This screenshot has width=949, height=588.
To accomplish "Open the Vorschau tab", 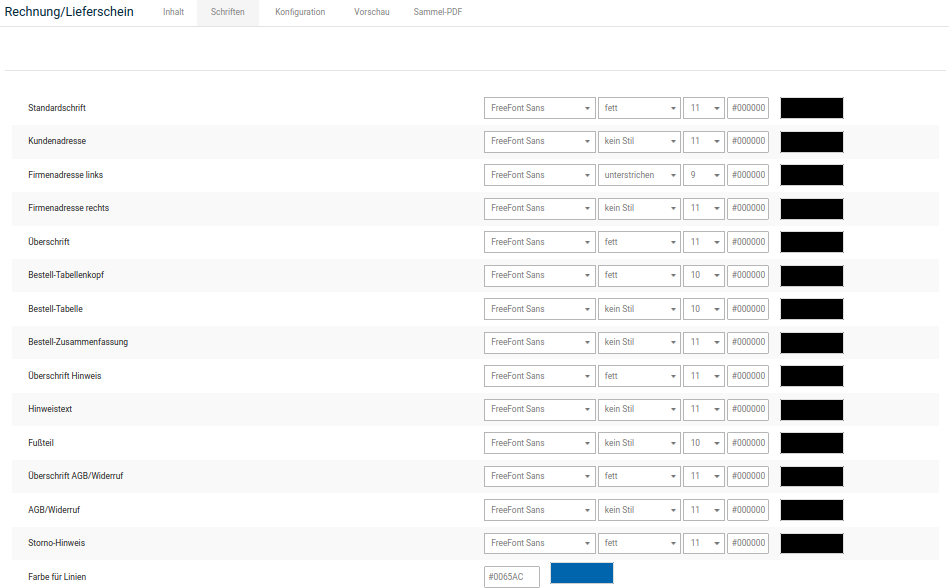I will tap(371, 12).
